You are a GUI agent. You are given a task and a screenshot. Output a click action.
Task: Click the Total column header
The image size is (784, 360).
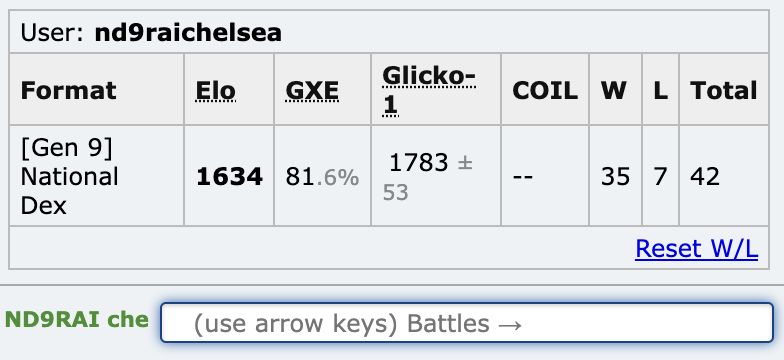tap(724, 90)
